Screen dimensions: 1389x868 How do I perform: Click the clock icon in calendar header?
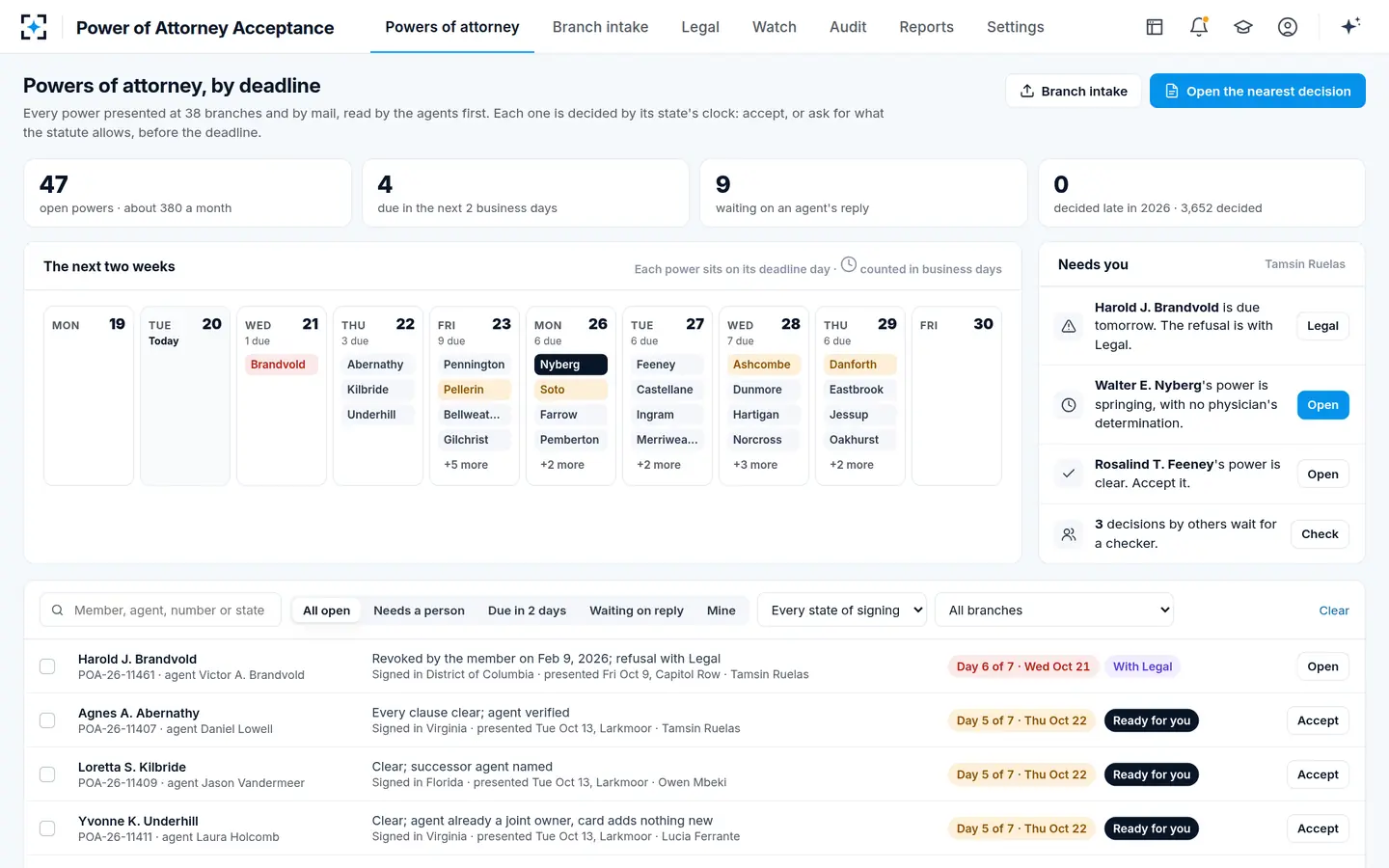(849, 264)
